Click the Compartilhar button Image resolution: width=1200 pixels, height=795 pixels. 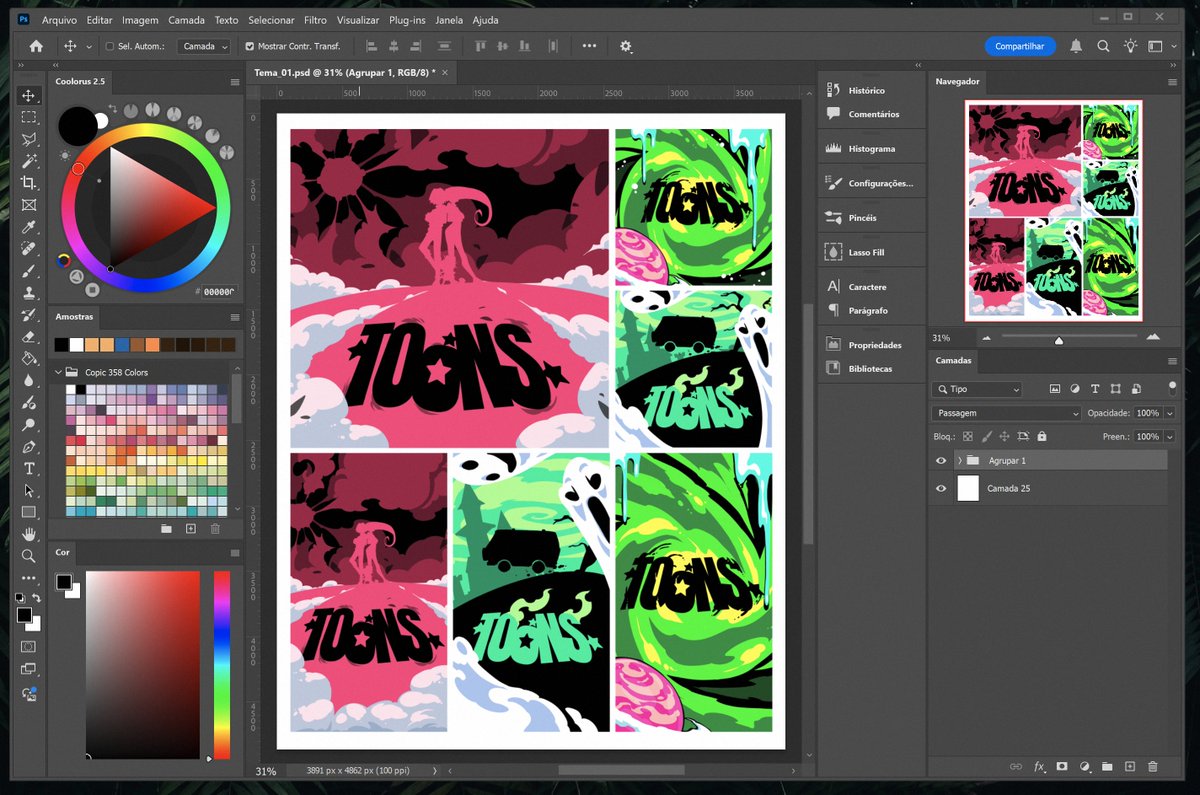(1020, 46)
